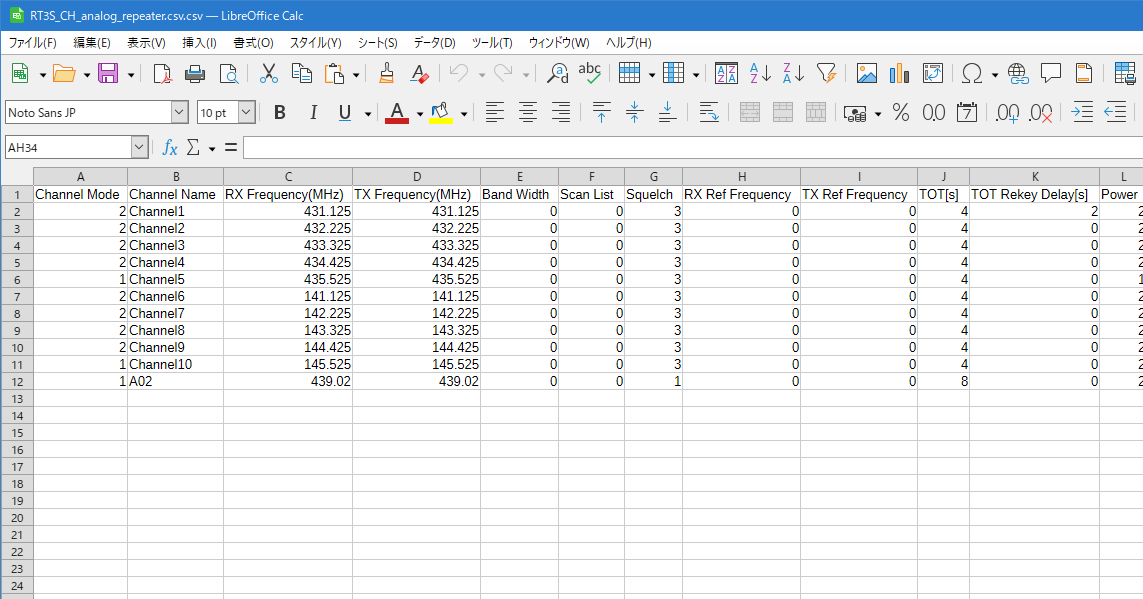
Task: Toggle Center Horizontally alignment
Action: (528, 113)
